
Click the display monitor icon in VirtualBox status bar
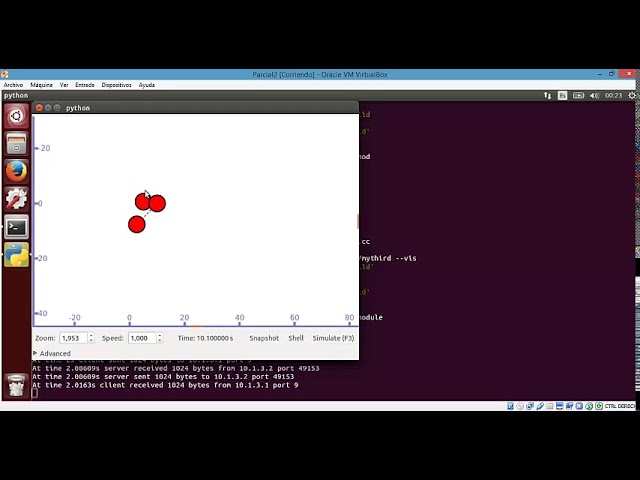click(560, 406)
